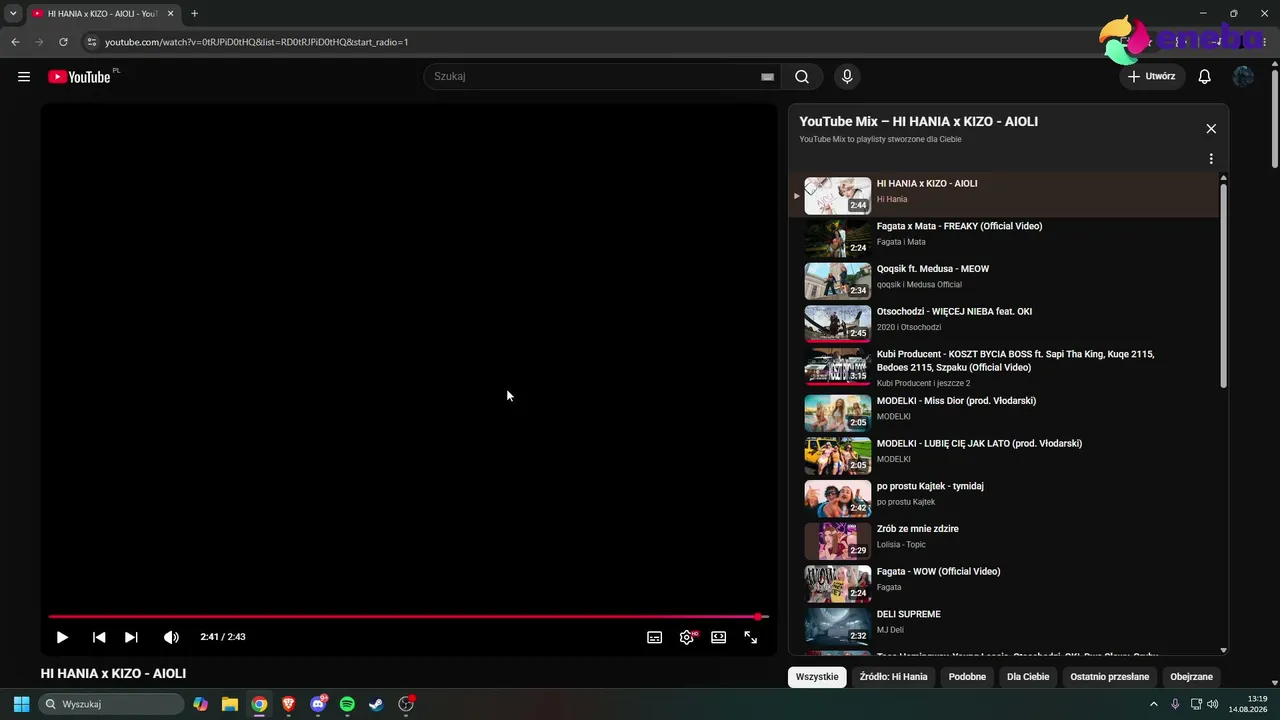1280x720 pixels.
Task: Seek on the red video progress bar
Action: click(x=408, y=616)
